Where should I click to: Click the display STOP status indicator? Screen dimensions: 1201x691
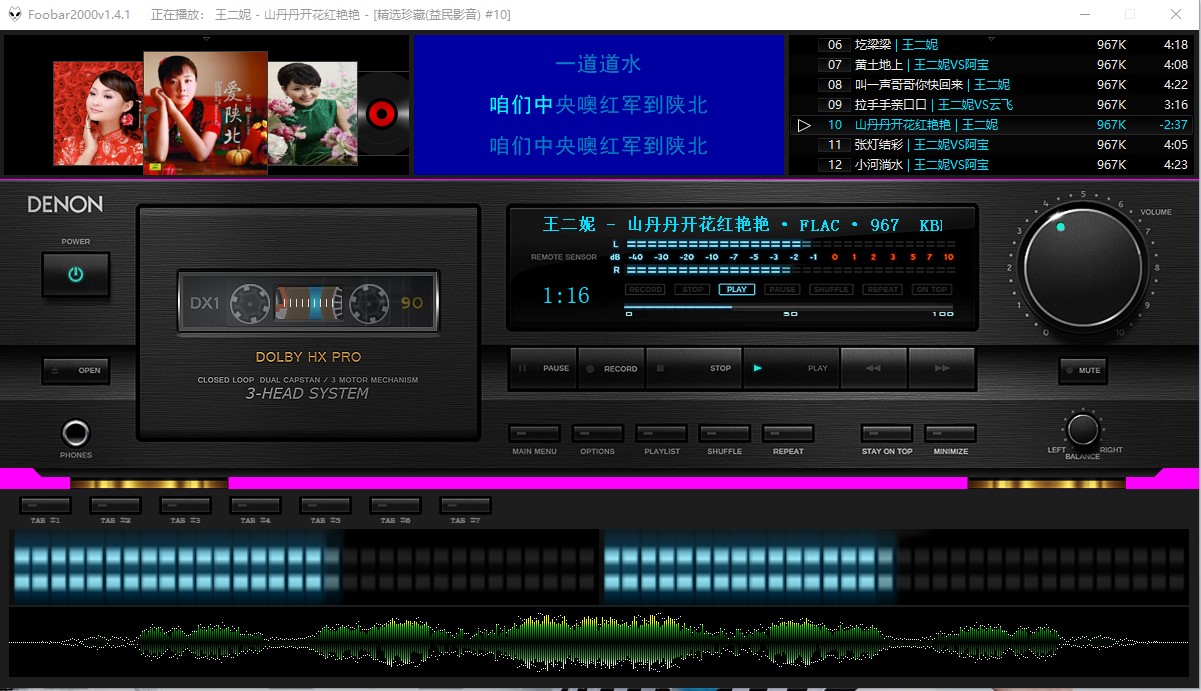coord(691,289)
